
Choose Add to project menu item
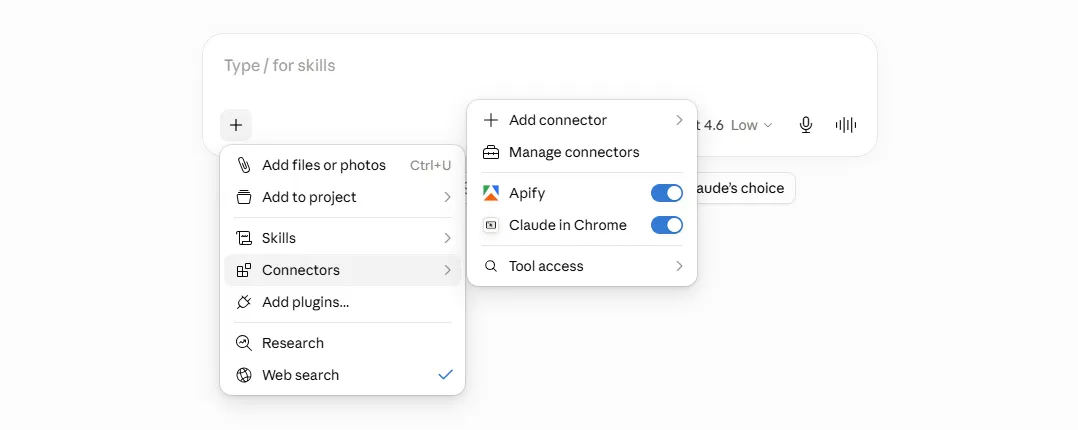[342, 197]
